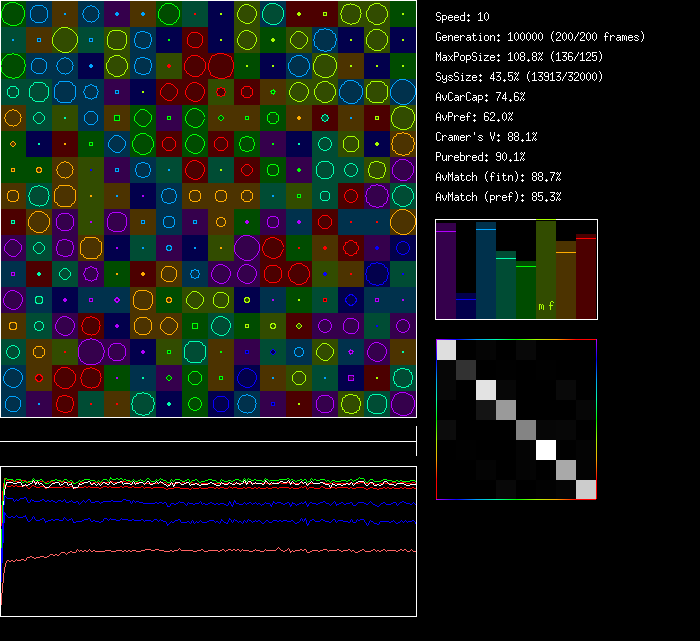Pick the short dark blue histogram bar
Viewport: 700px width, 641px height.
click(x=466, y=306)
